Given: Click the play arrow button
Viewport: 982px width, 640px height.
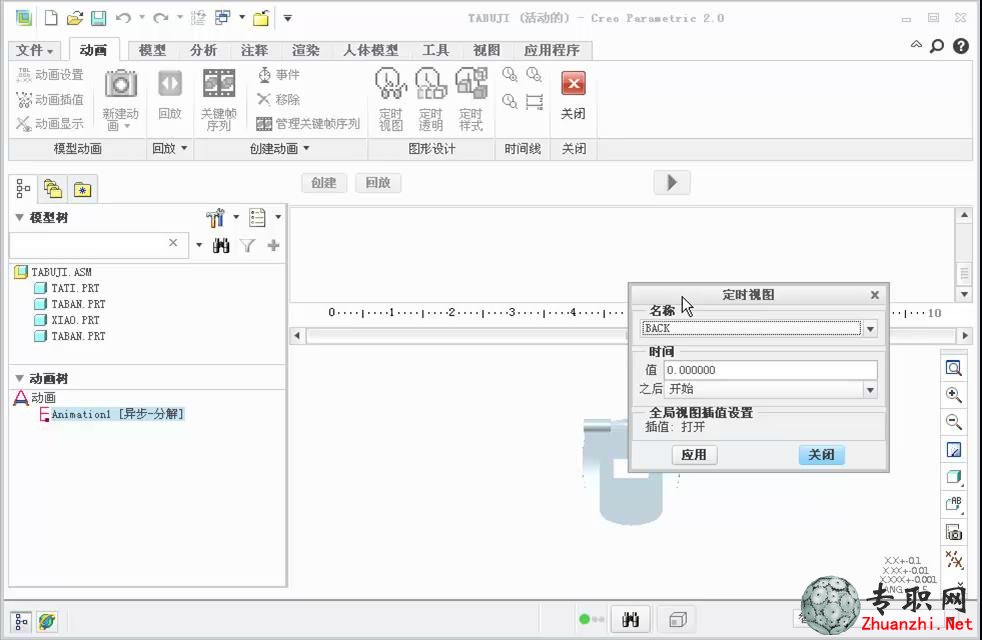Looking at the screenshot, I should coord(672,182).
